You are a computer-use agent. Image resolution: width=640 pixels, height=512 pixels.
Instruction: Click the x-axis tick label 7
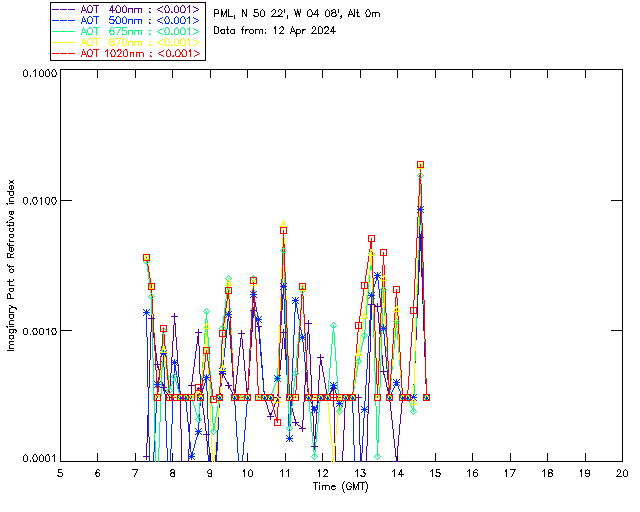click(x=135, y=473)
